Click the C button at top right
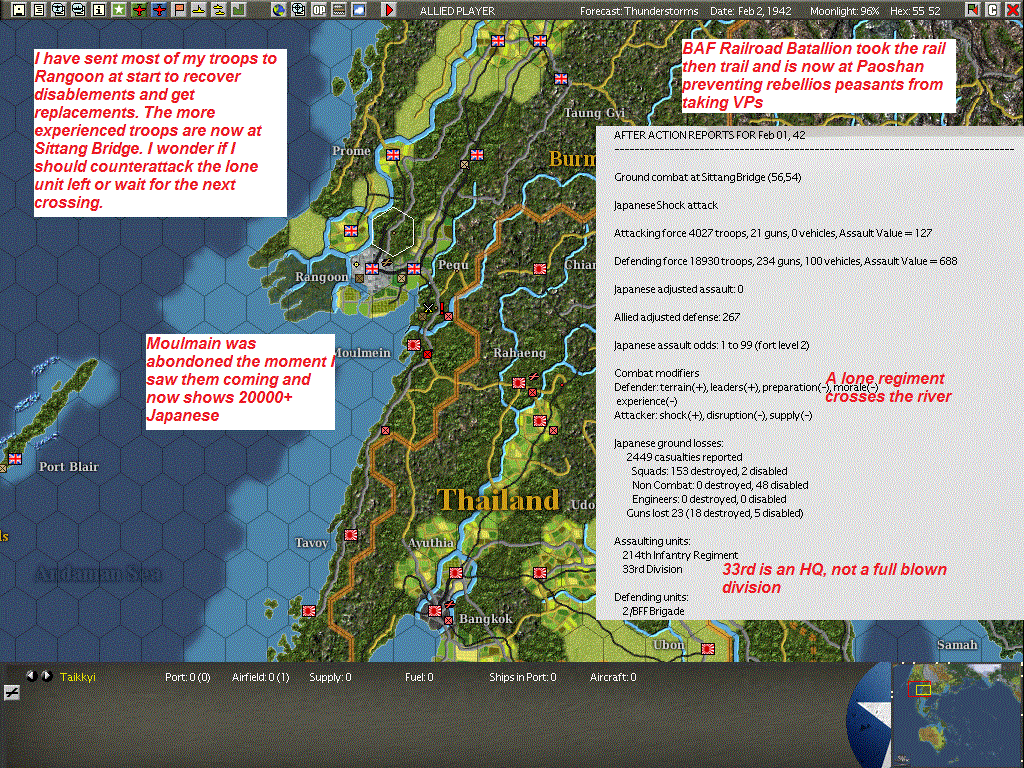Screen dimensions: 1024x768 click(993, 9)
